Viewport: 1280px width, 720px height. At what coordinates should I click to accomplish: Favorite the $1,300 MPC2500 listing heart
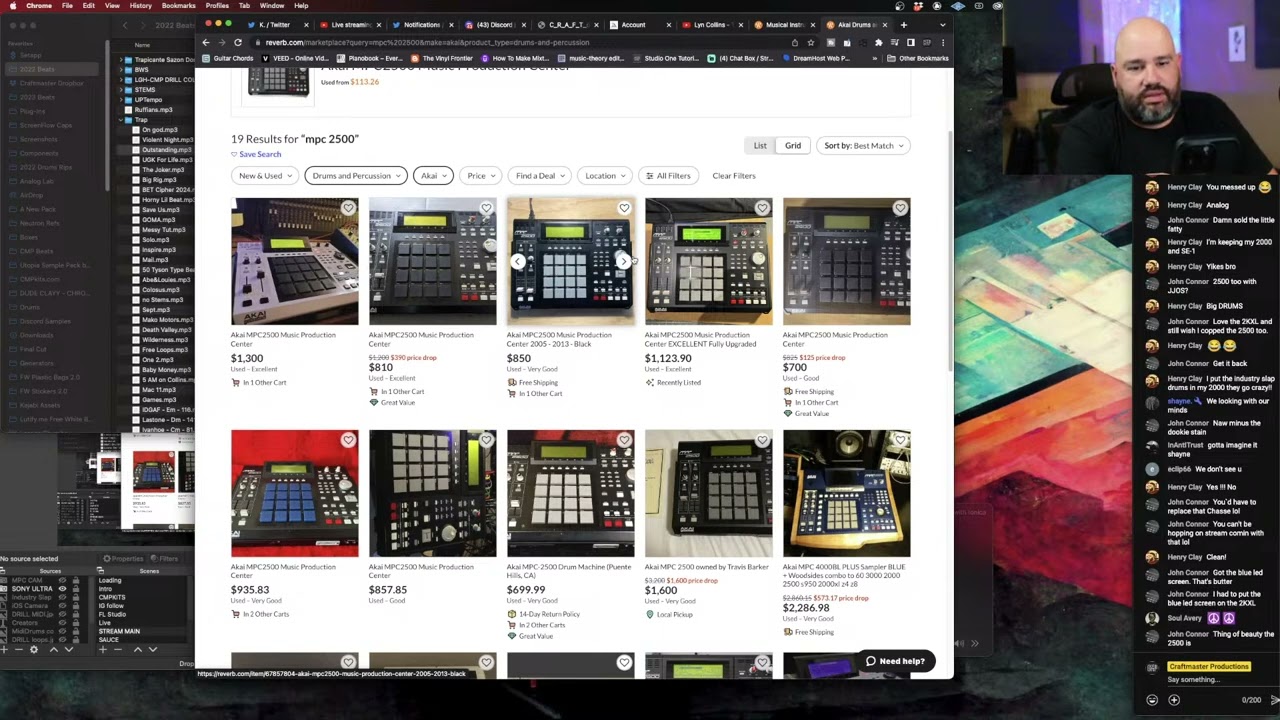(x=348, y=208)
